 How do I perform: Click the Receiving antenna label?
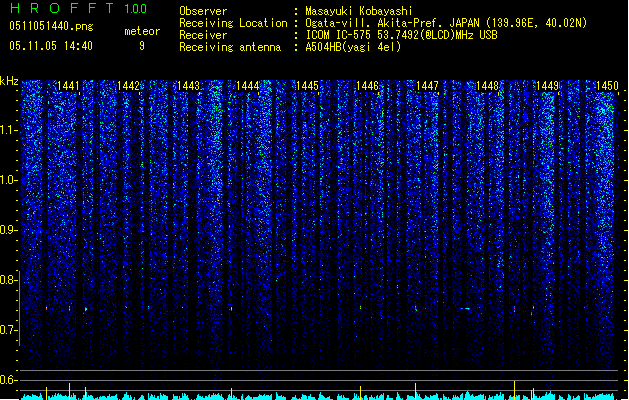point(230,47)
